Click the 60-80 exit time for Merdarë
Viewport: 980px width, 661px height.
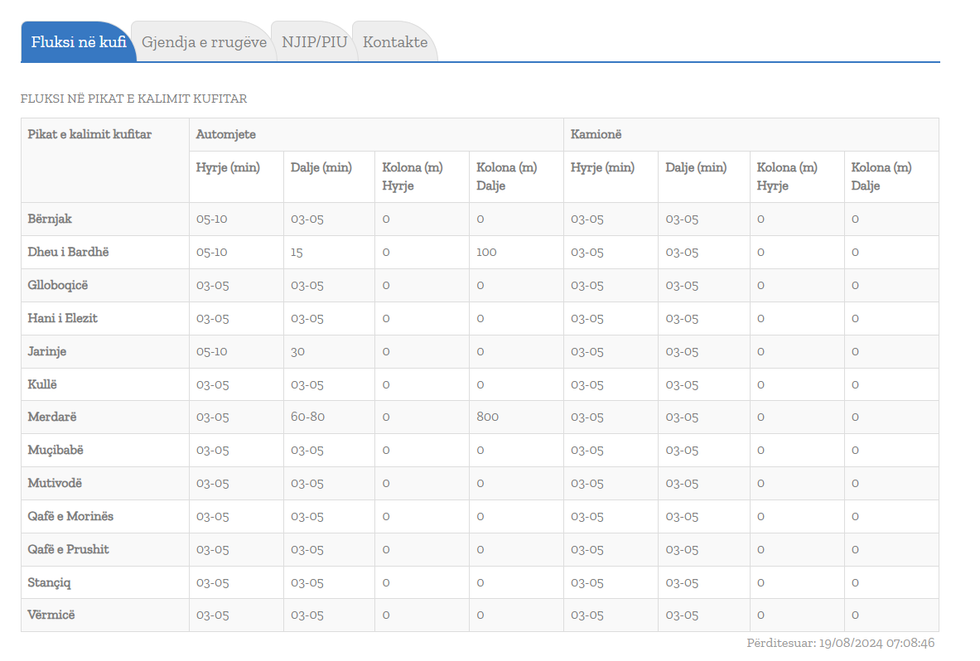click(x=308, y=417)
